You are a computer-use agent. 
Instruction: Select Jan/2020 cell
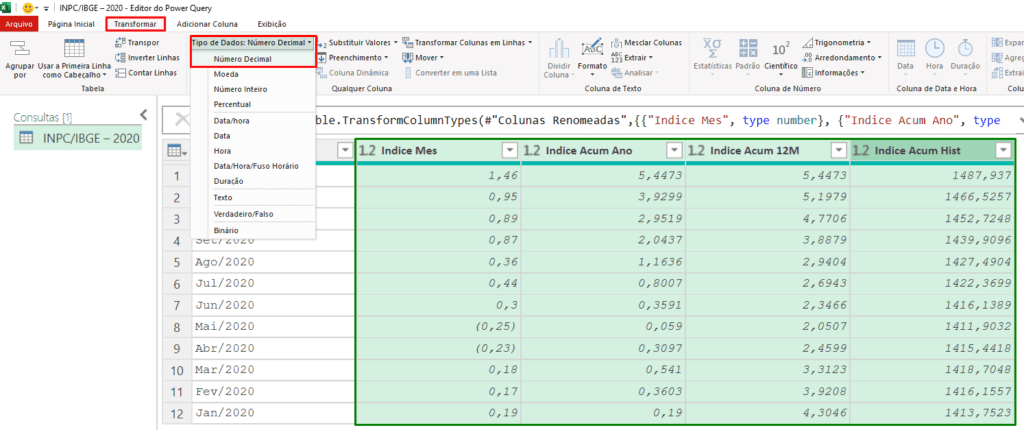point(272,413)
